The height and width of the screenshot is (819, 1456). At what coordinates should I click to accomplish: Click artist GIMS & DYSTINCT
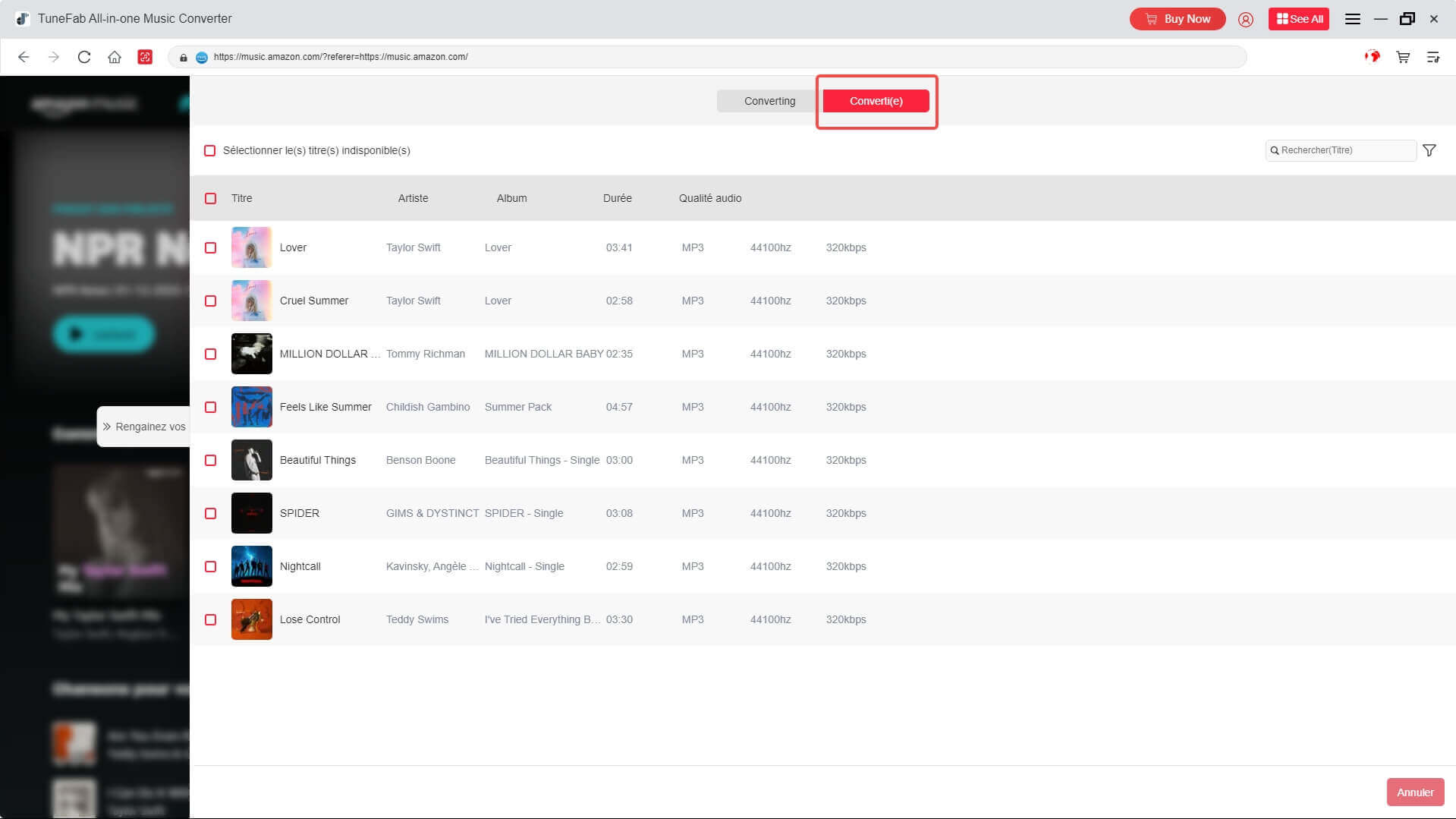[432, 513]
